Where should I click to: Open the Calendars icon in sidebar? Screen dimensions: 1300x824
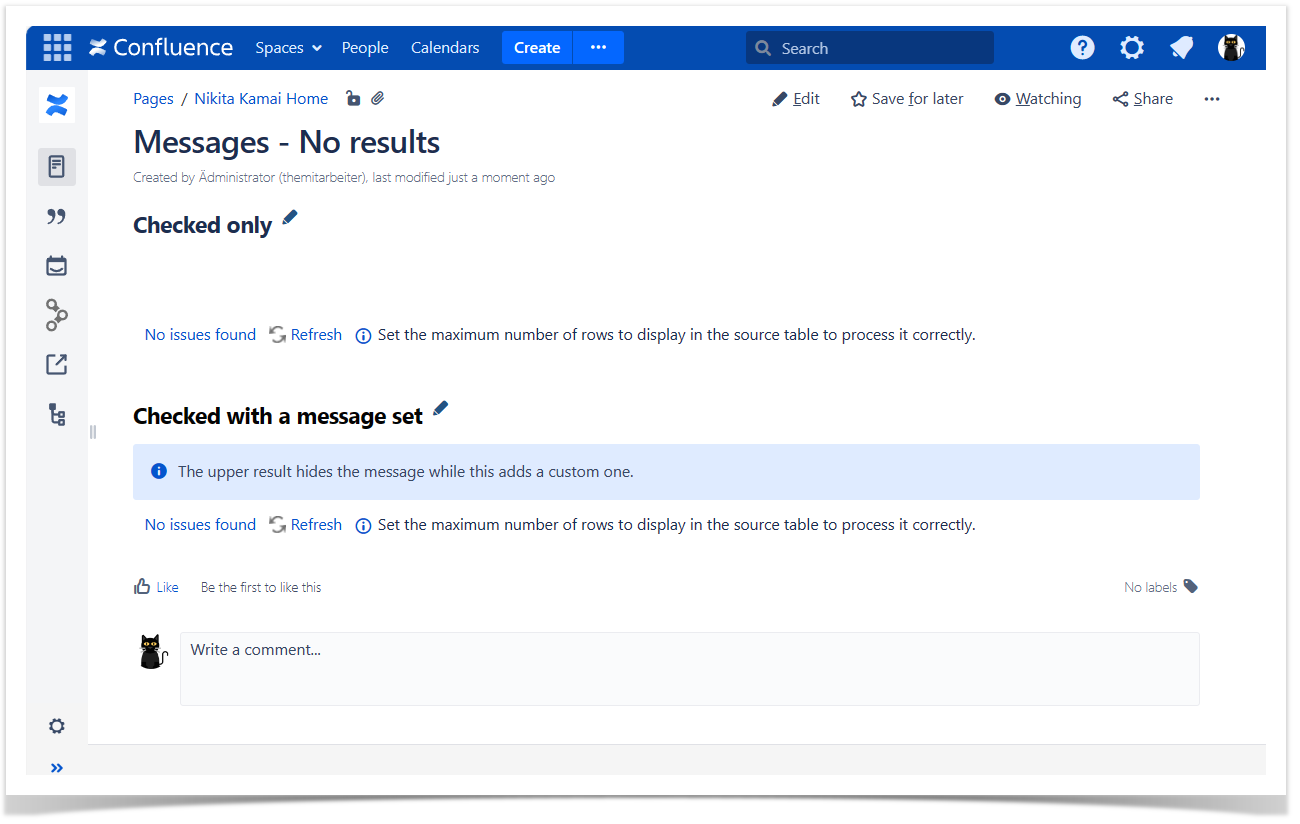[x=57, y=266]
